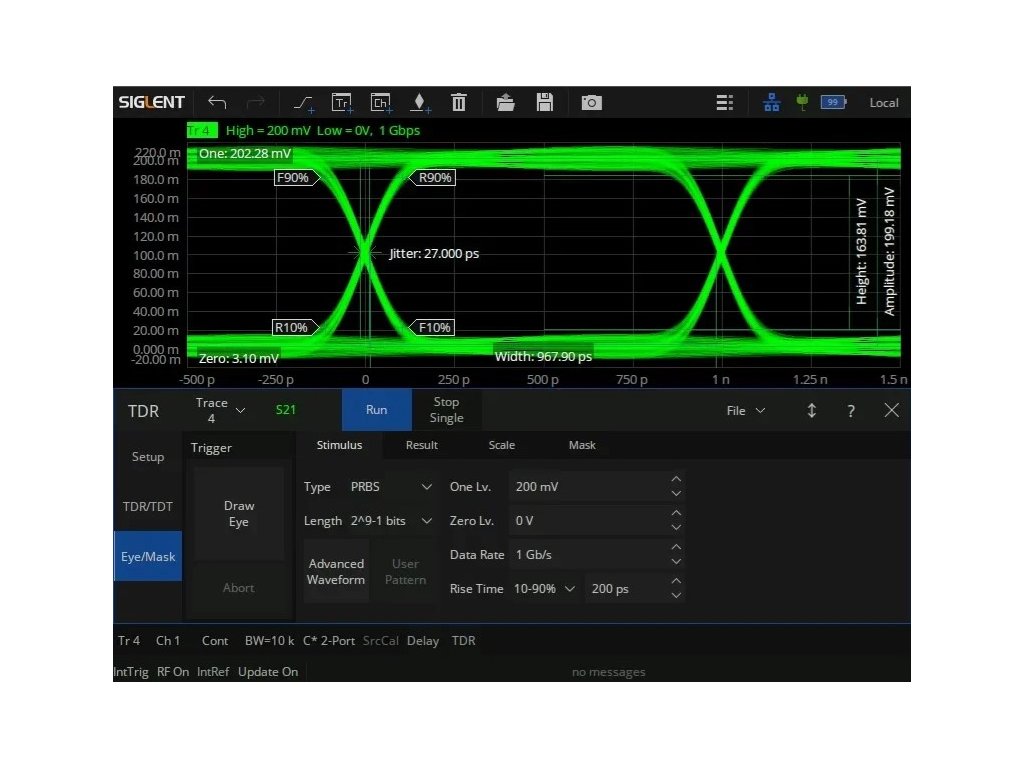Screen dimensions: 1024x768
Task: Toggle Stop Single mode
Action: pos(446,410)
